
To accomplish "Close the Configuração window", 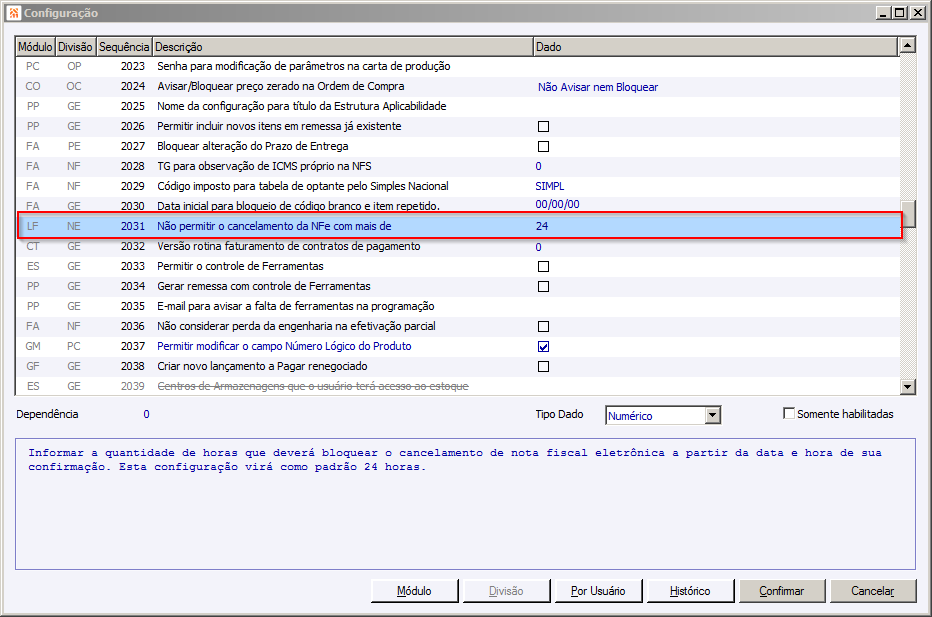I will click(x=918, y=12).
